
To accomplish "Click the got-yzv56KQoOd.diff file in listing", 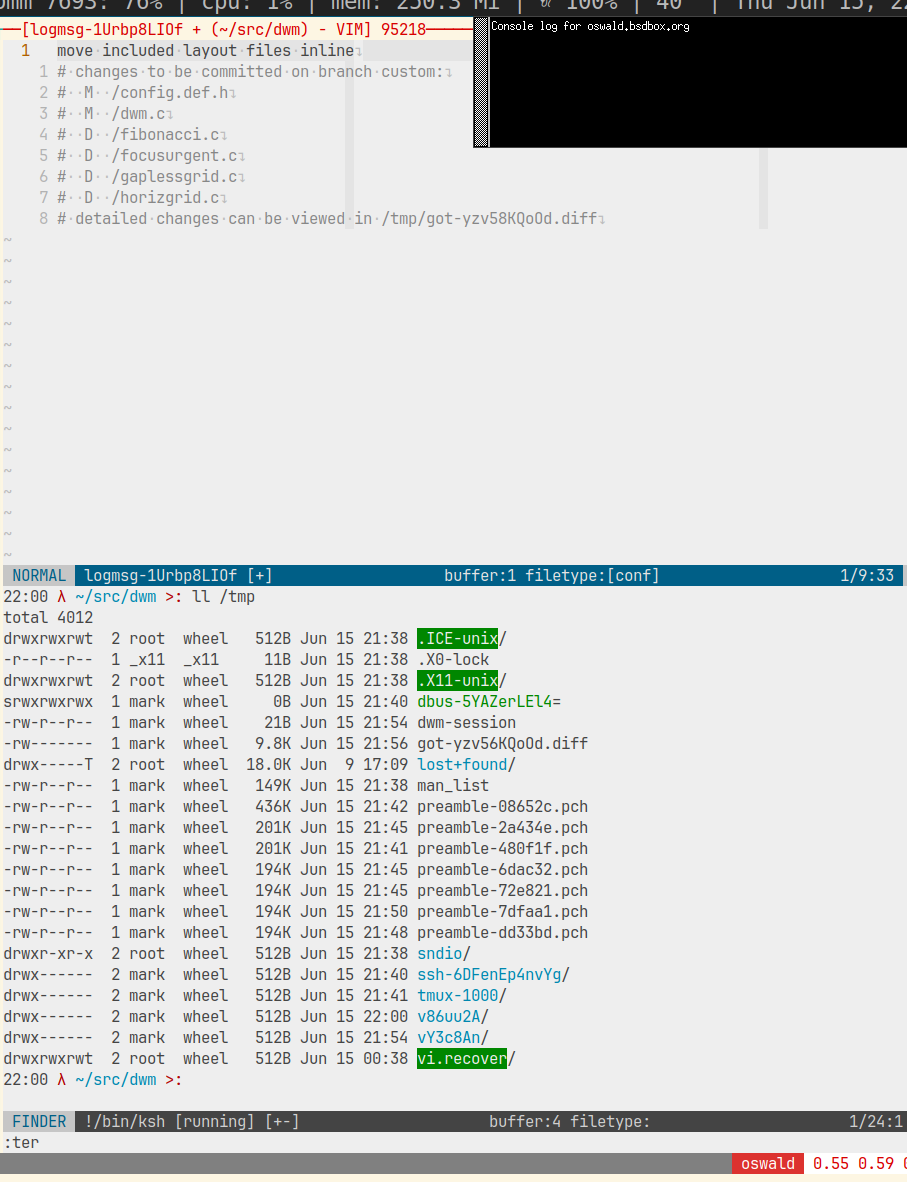I will coord(502,744).
